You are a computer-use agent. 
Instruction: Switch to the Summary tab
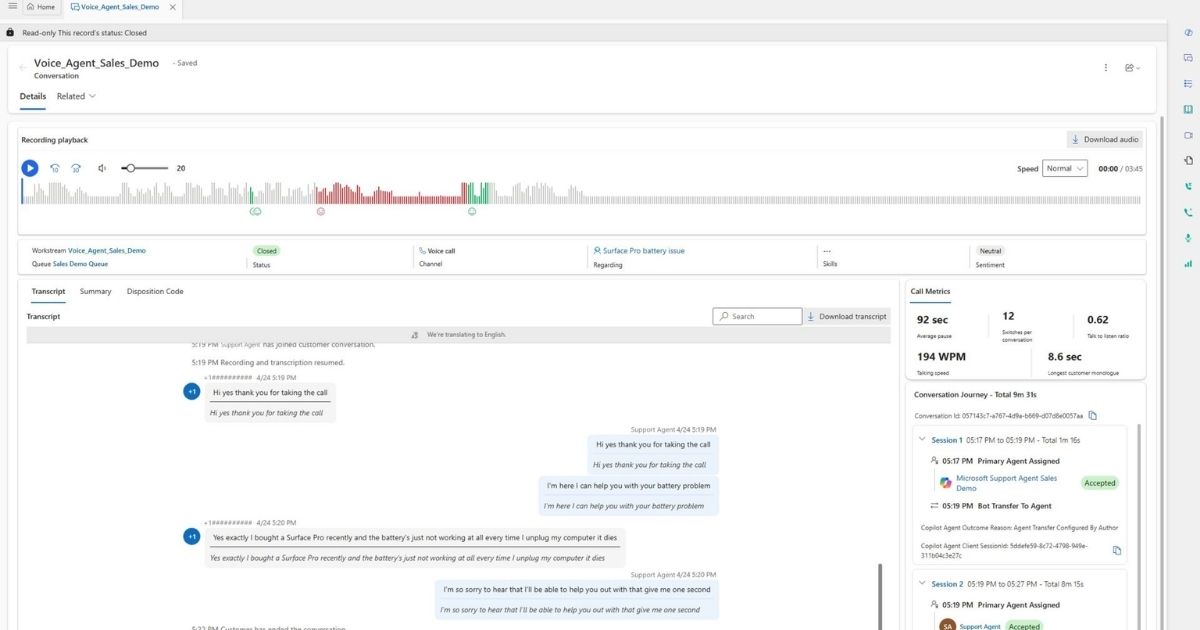(x=96, y=291)
